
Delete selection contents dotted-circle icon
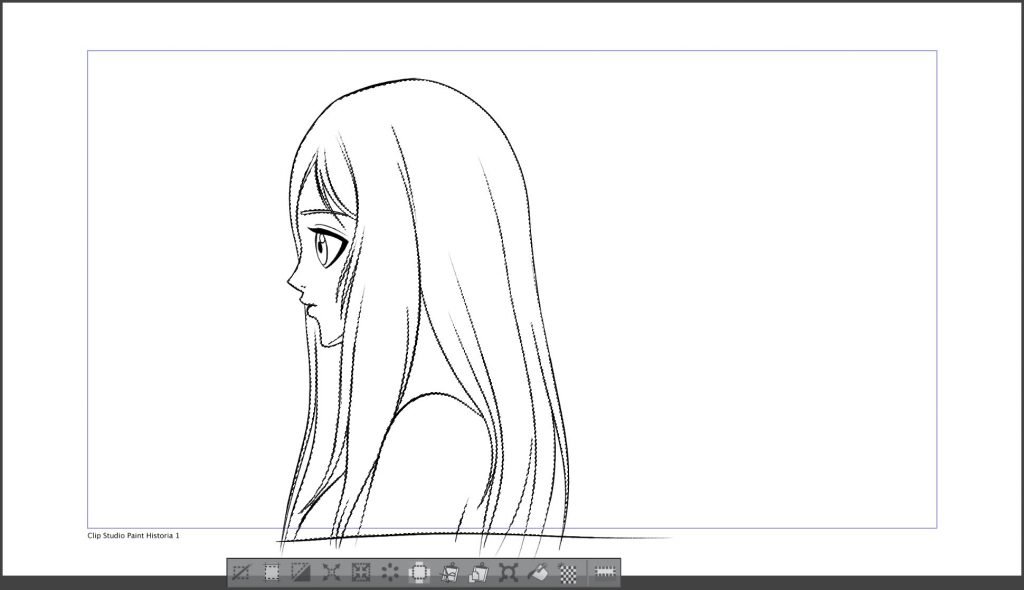pos(390,573)
